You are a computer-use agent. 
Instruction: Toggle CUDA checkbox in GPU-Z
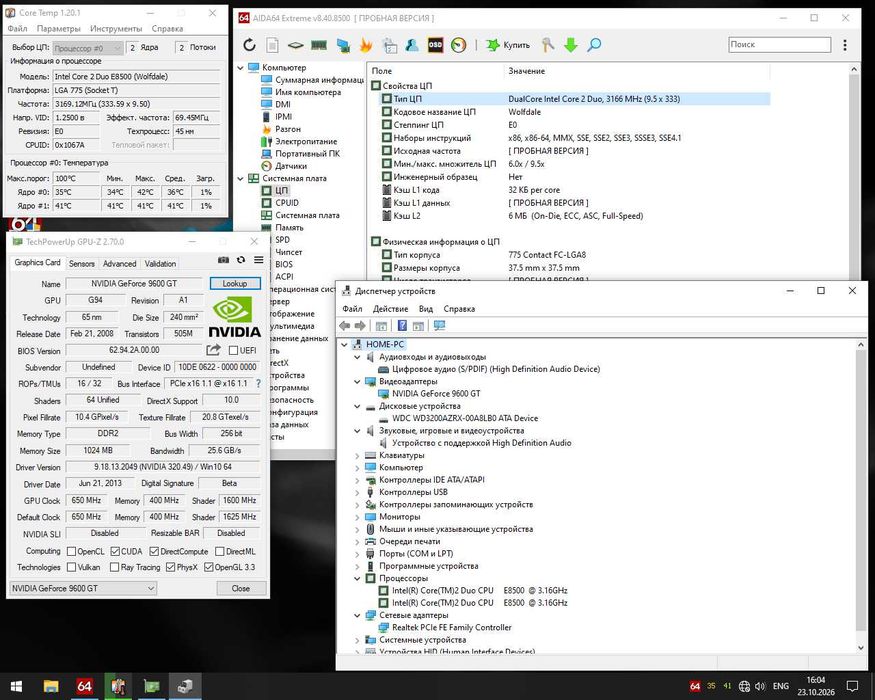115,551
